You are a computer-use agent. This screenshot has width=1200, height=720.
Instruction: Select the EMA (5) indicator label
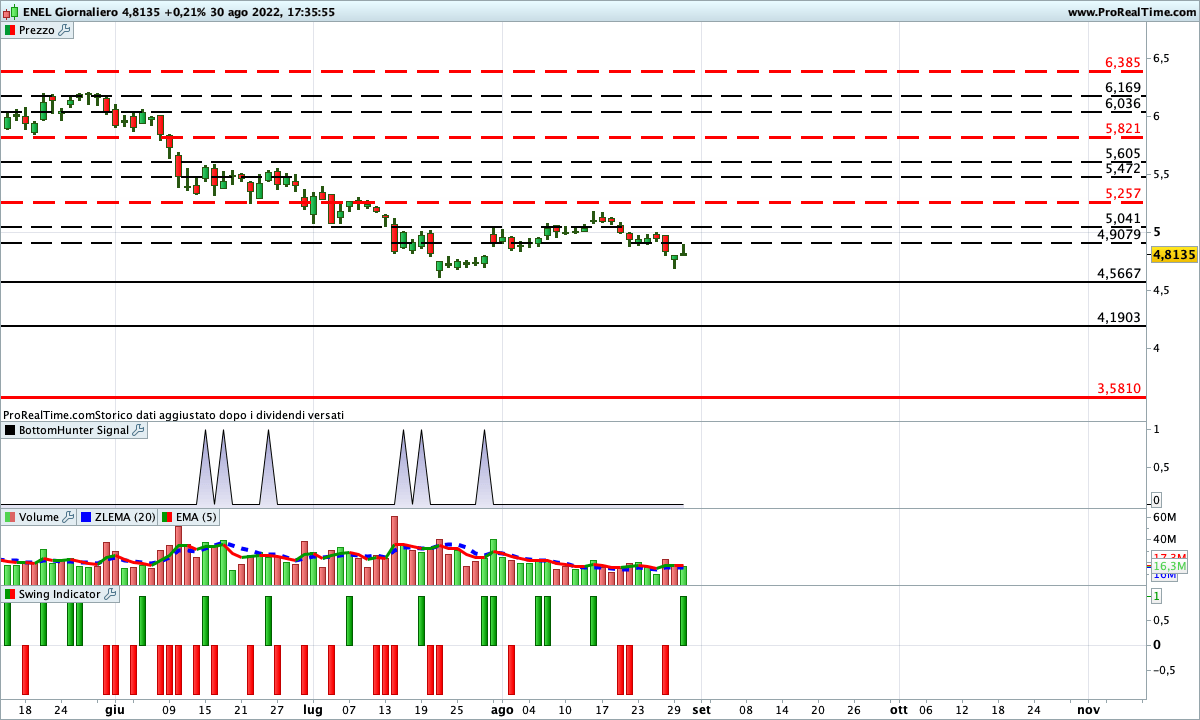195,517
